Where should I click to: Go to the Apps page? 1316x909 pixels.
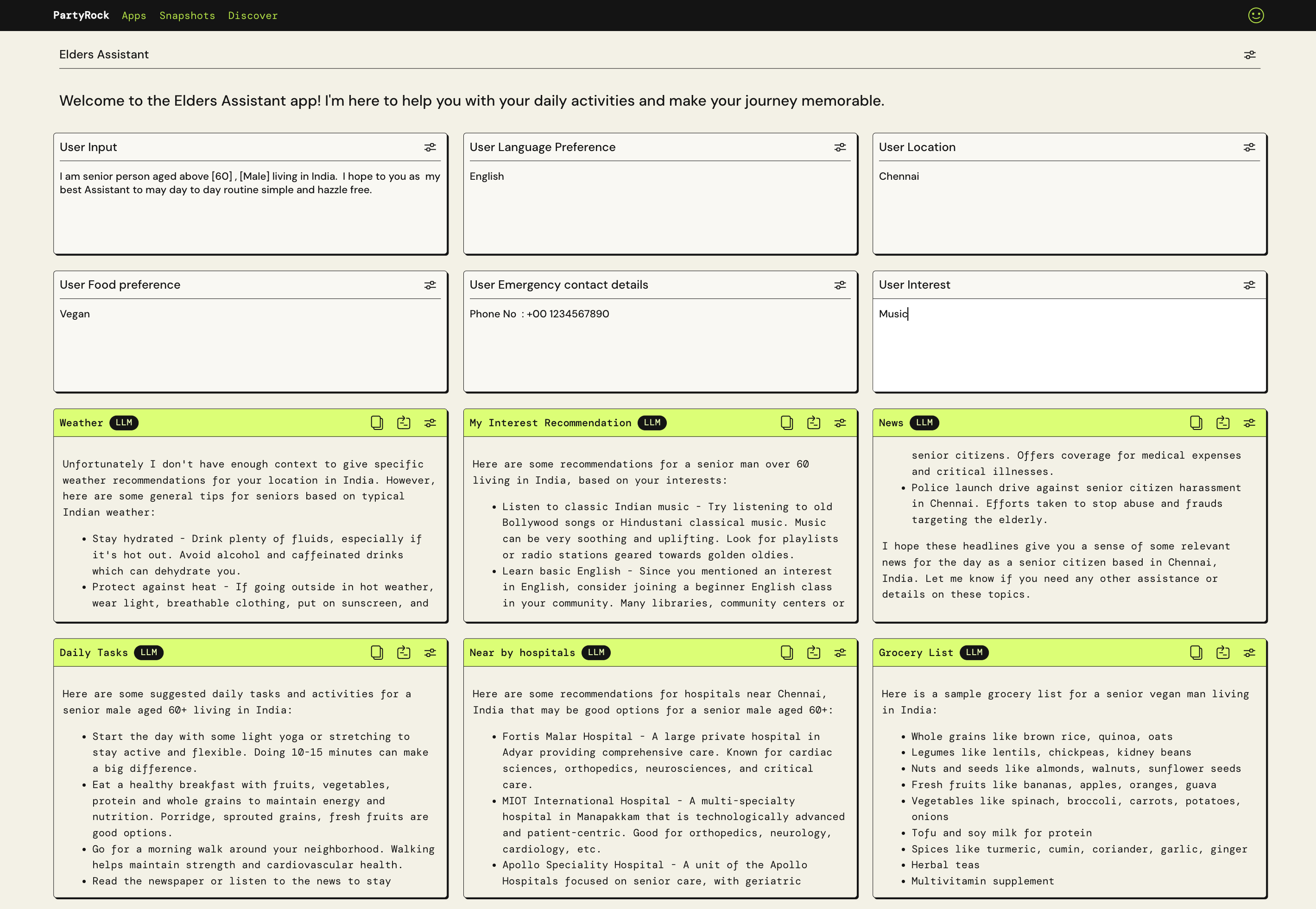coord(134,15)
